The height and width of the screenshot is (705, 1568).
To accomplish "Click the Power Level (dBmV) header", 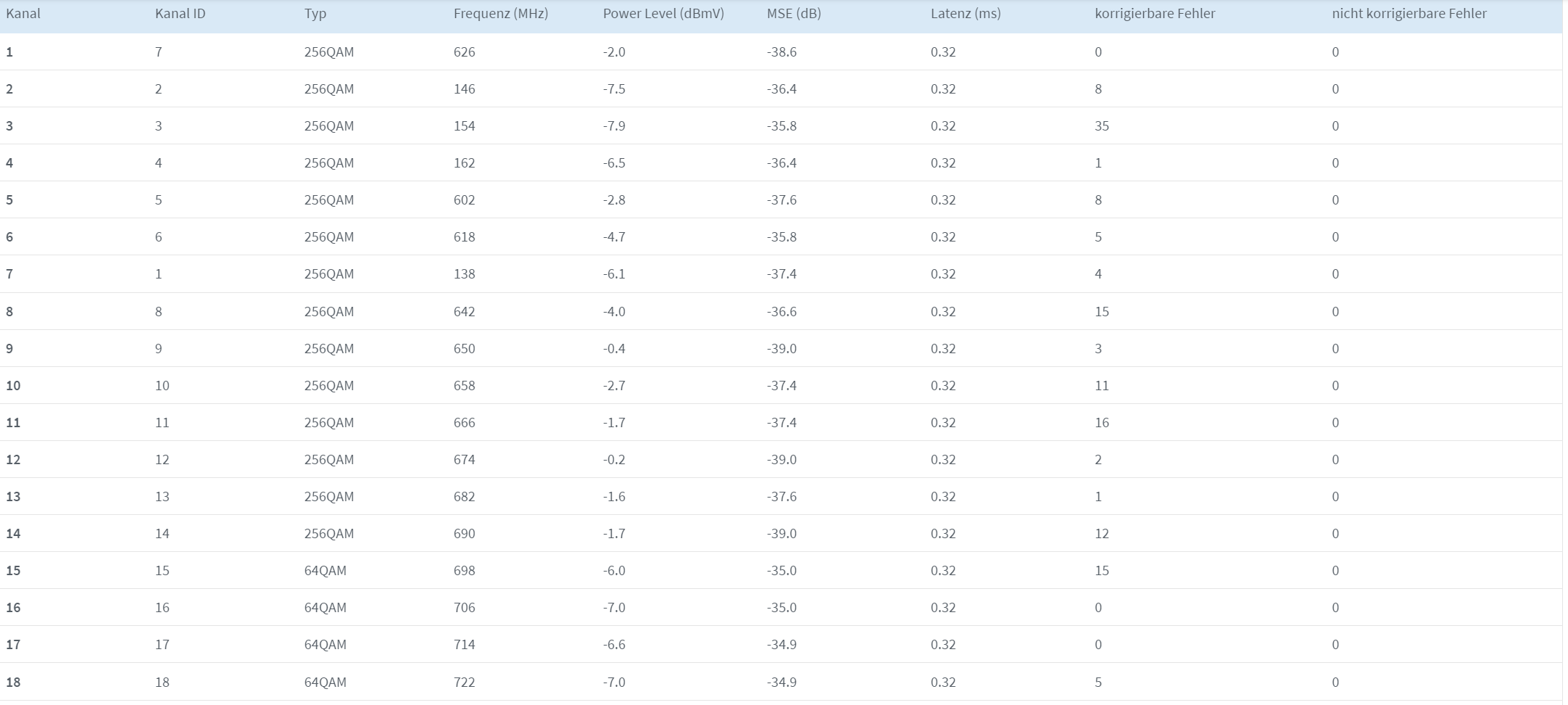I will (663, 14).
